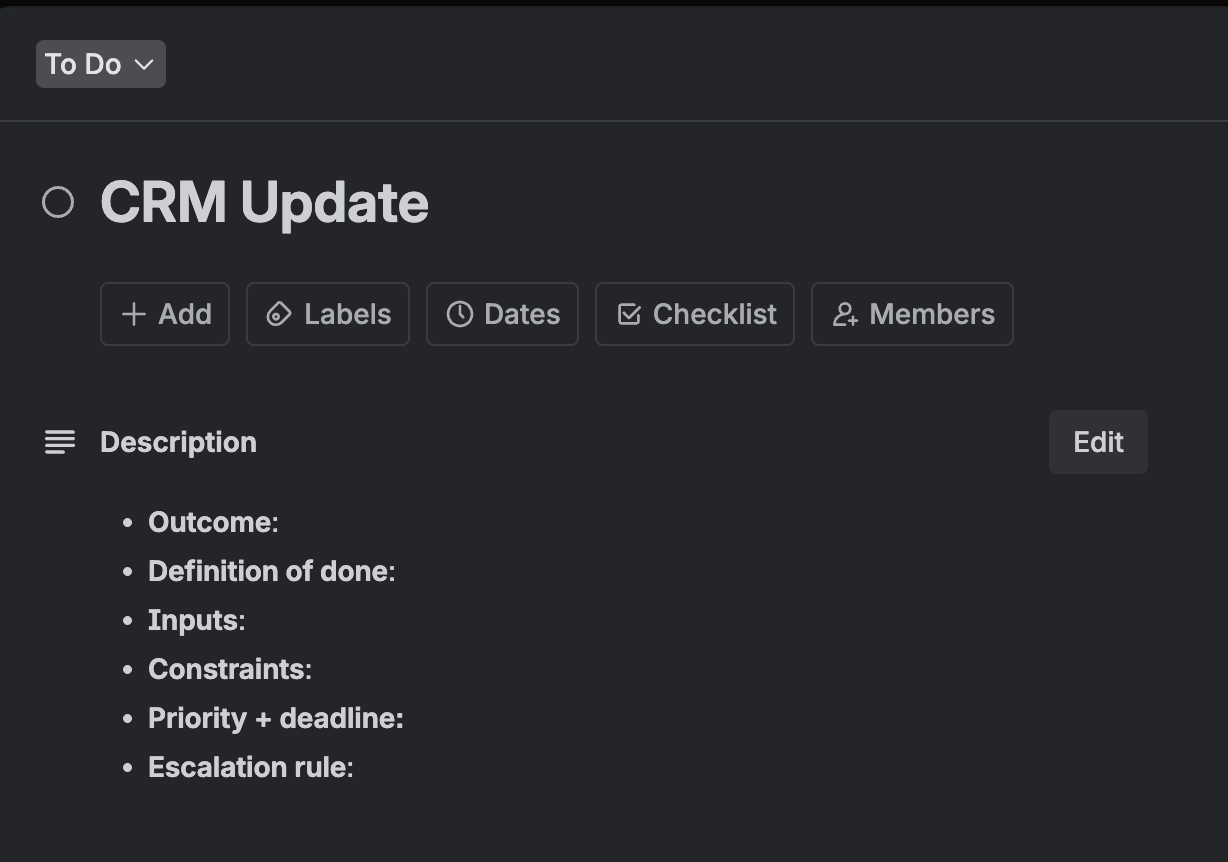
Task: Click the chevron on the To Do button
Action: coord(145,64)
